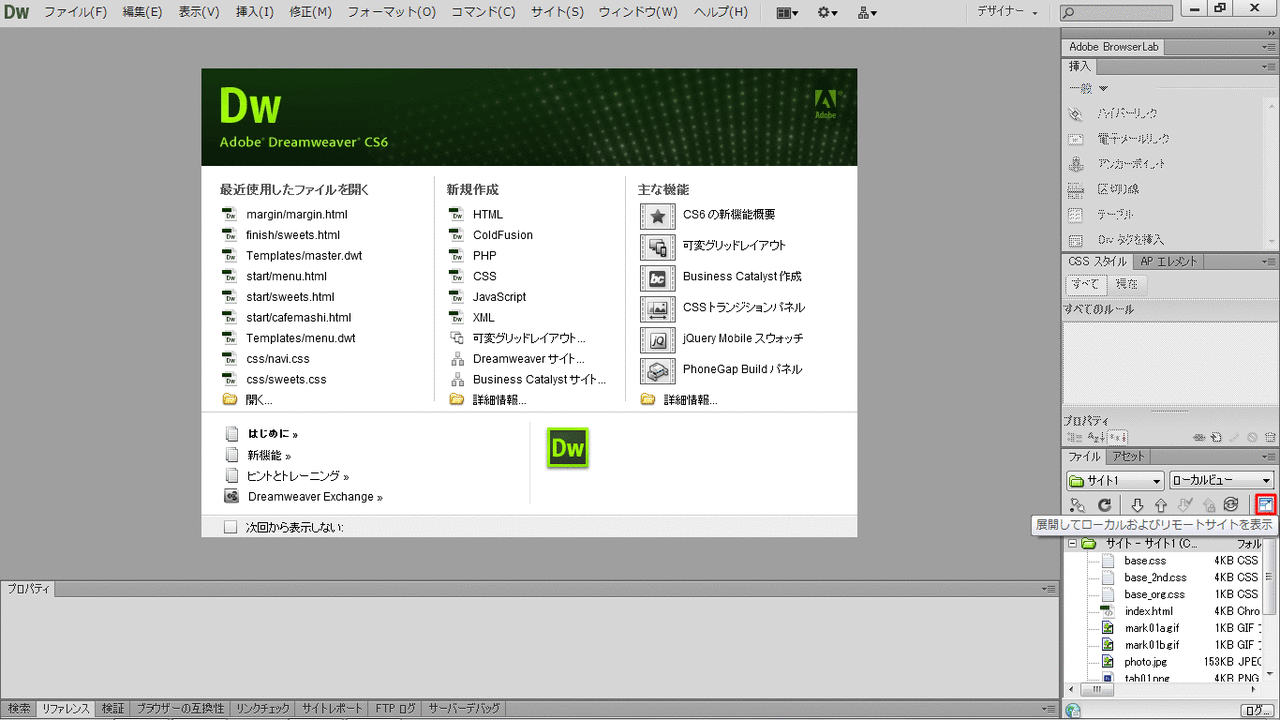1280x720 pixels.
Task: Click the jQuery Mobile Swatches feature icon
Action: (x=658, y=339)
